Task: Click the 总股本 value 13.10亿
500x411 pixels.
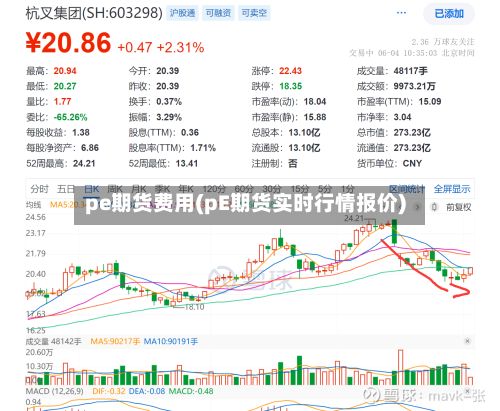Action: [304, 132]
